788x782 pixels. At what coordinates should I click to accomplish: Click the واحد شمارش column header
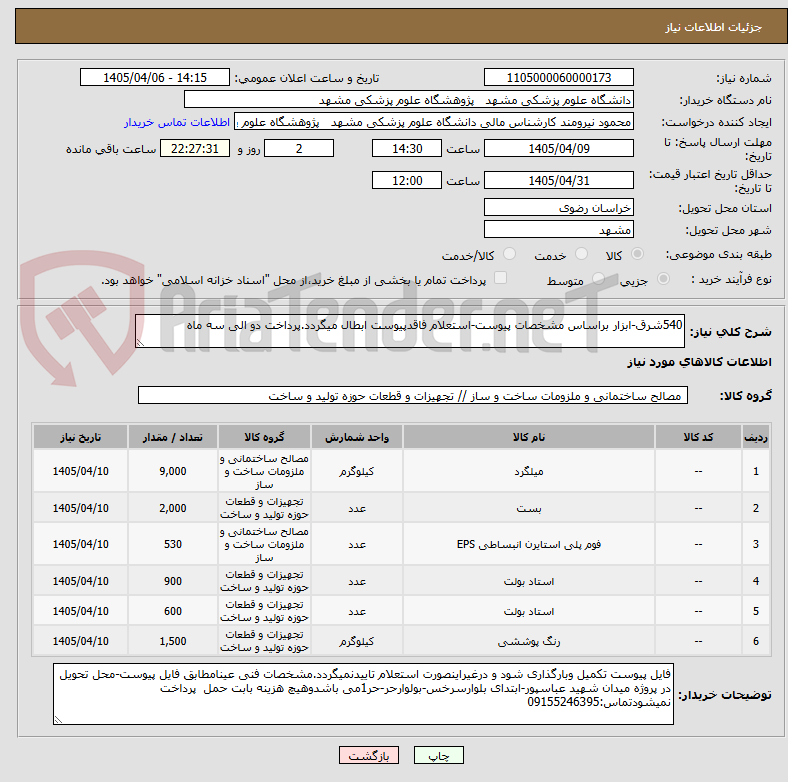(x=357, y=437)
